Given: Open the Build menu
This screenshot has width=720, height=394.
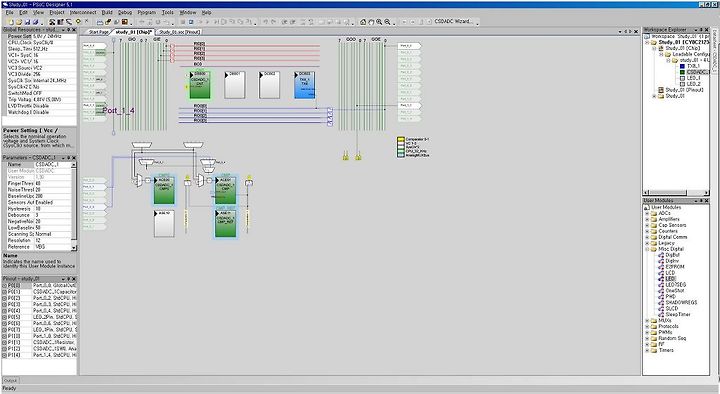Looking at the screenshot, I should [x=107, y=12].
